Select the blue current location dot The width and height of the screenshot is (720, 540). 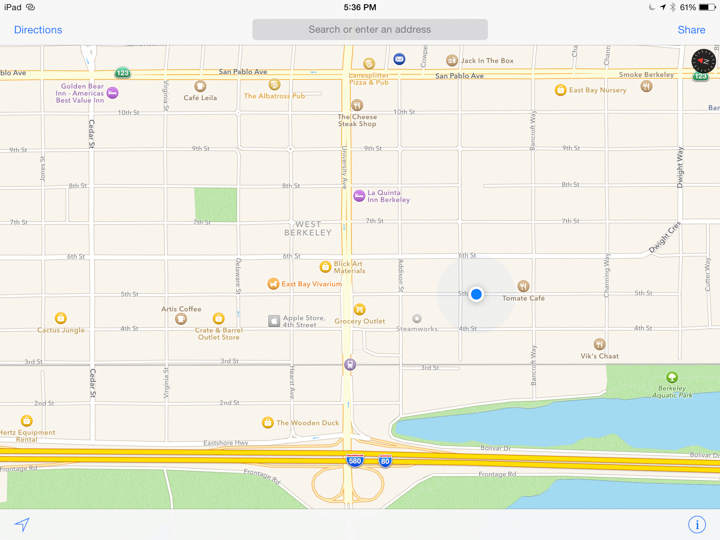point(476,294)
